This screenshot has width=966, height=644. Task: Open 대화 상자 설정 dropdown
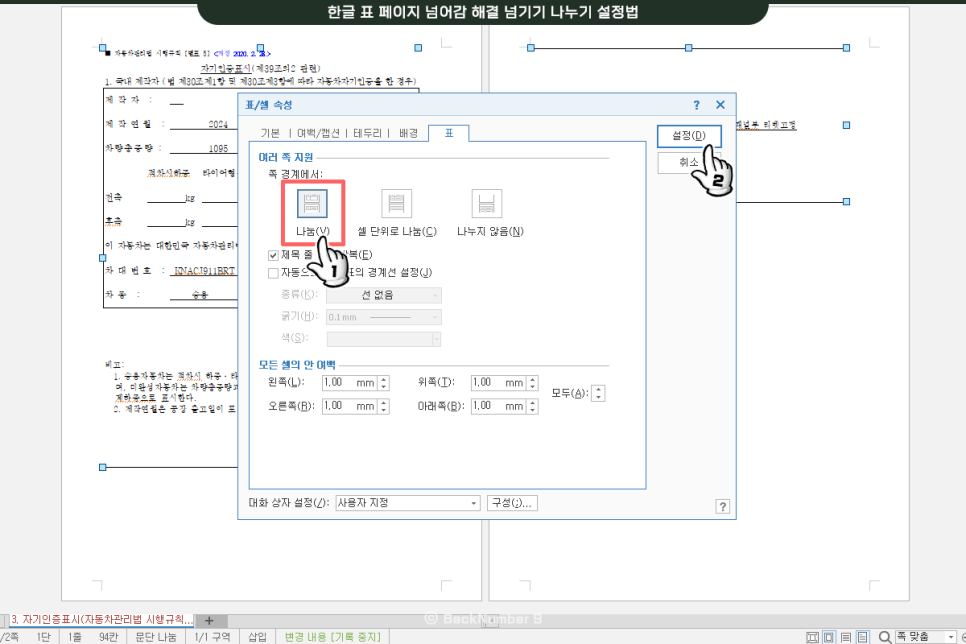pos(408,503)
